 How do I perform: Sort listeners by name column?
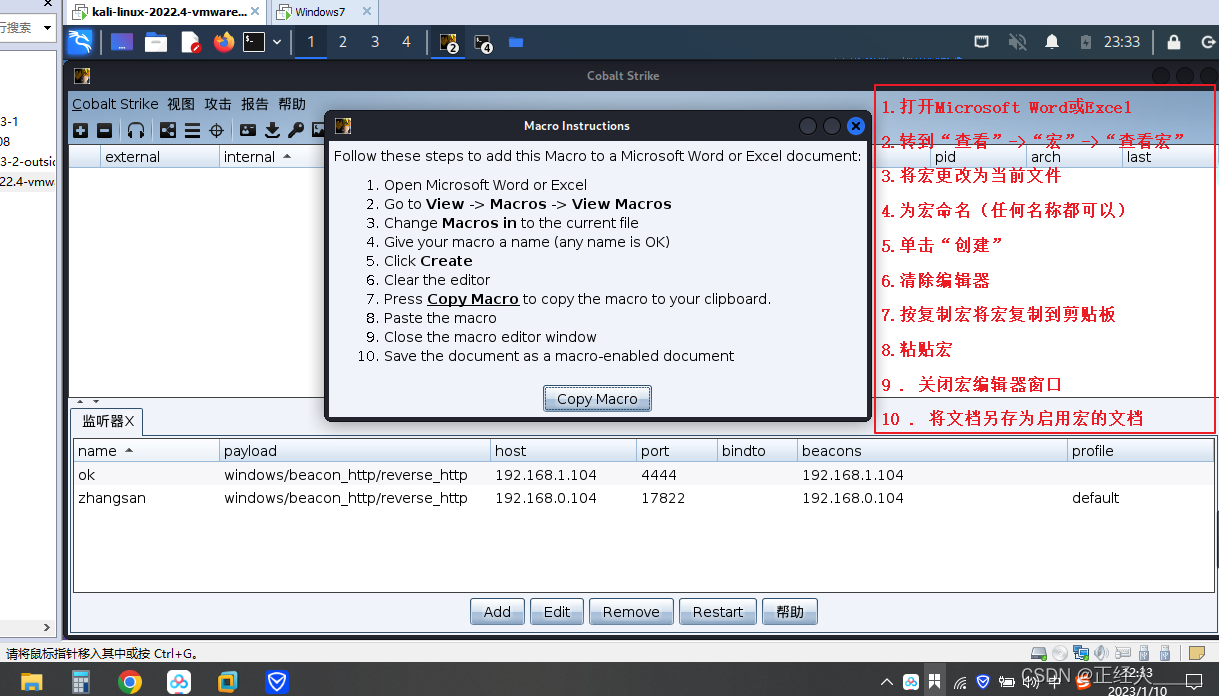[x=146, y=451]
